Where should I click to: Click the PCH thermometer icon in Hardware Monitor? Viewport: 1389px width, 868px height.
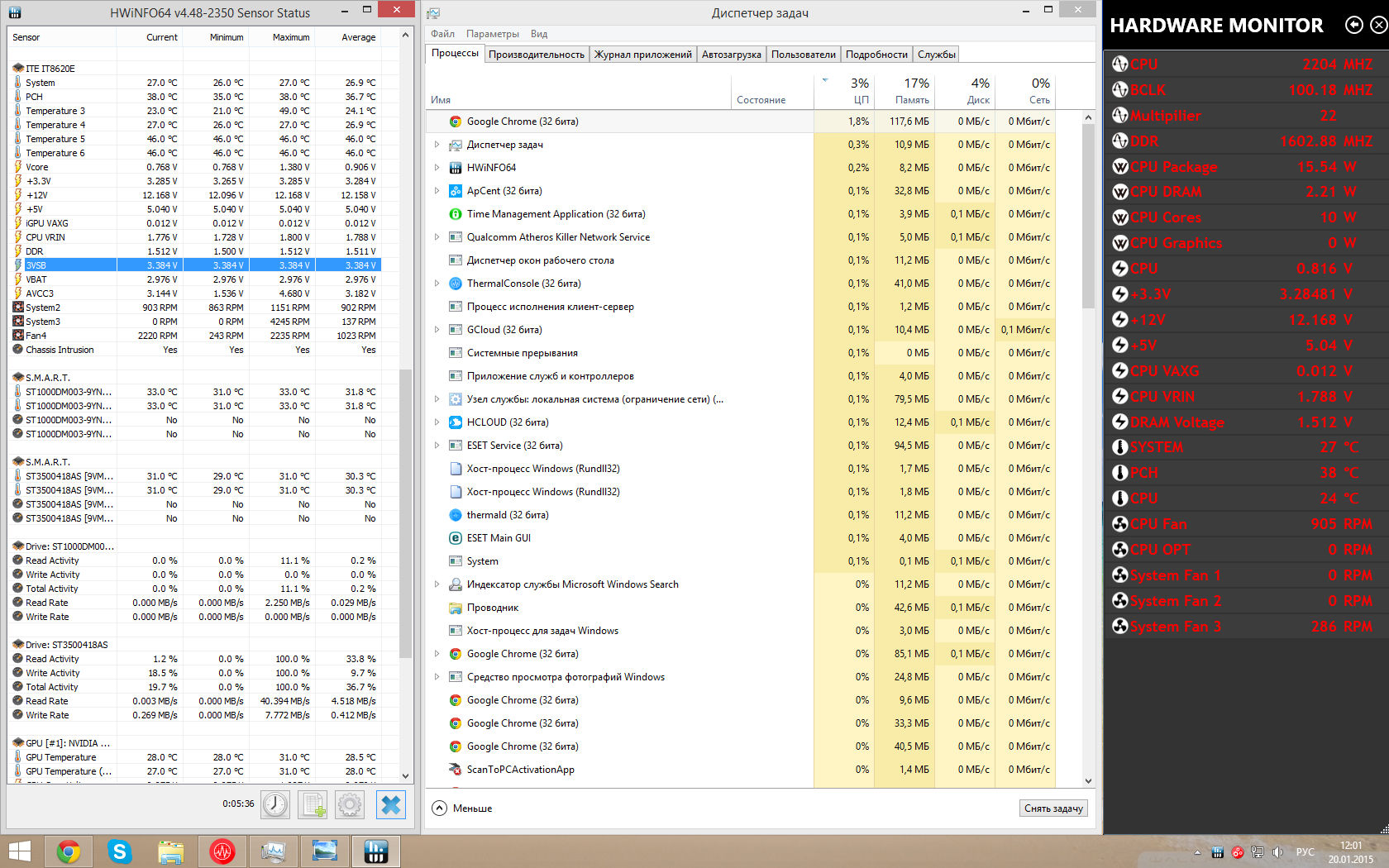coord(1120,473)
